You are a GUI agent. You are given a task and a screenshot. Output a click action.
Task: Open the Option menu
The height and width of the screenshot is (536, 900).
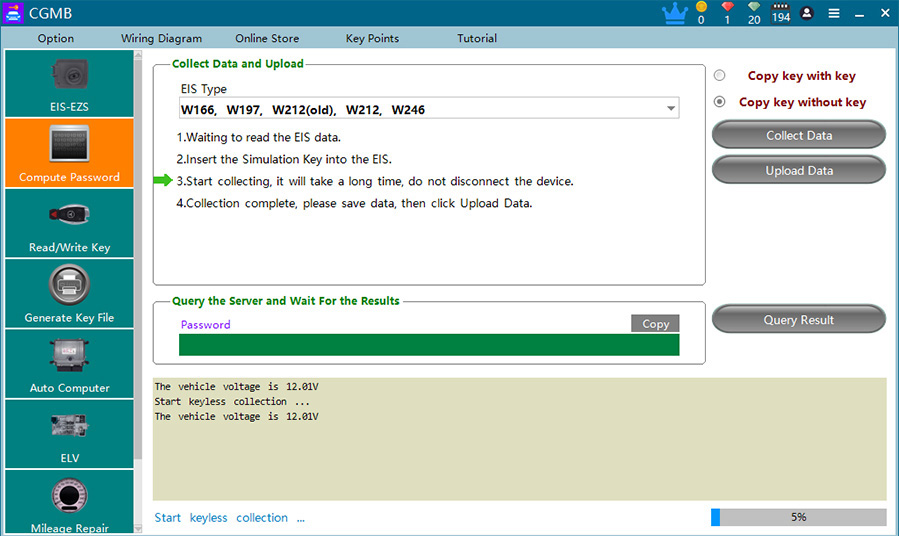point(56,38)
